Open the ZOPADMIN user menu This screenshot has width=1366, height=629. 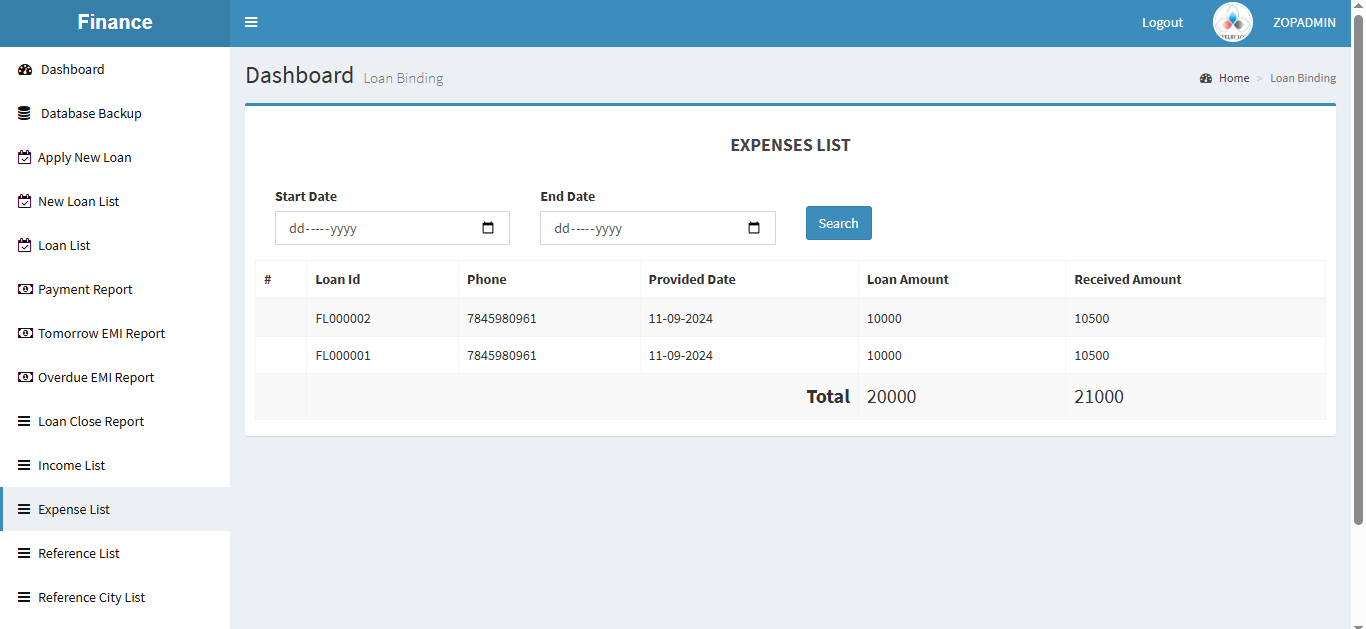(x=1304, y=23)
